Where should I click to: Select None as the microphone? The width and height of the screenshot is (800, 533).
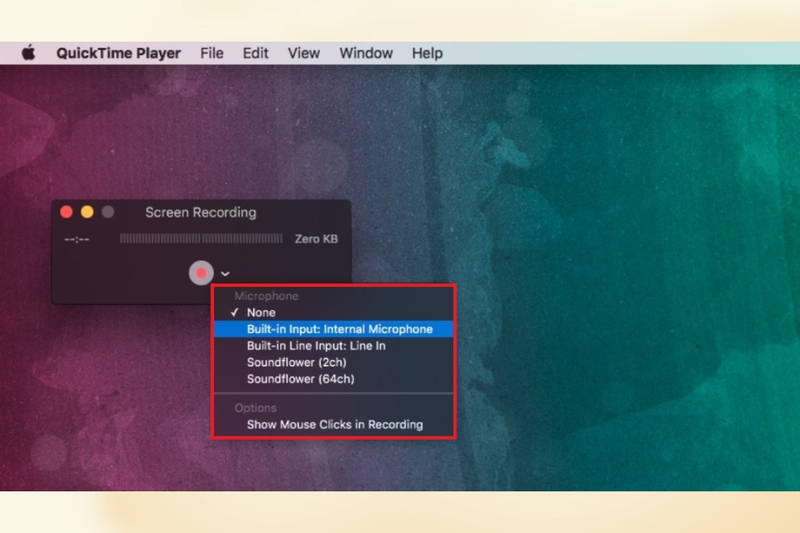pyautogui.click(x=334, y=312)
